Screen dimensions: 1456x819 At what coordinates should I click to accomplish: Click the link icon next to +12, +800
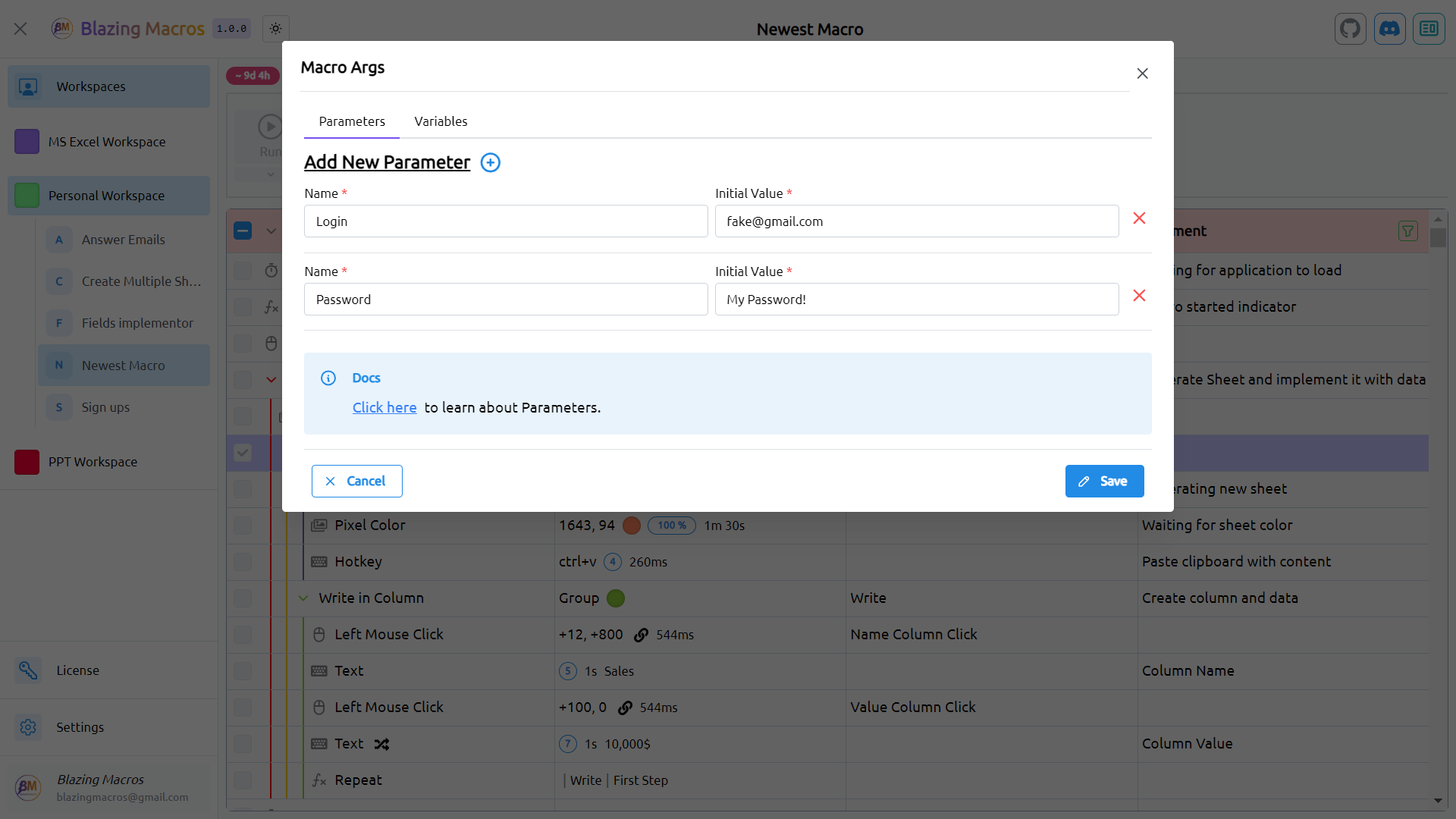641,635
